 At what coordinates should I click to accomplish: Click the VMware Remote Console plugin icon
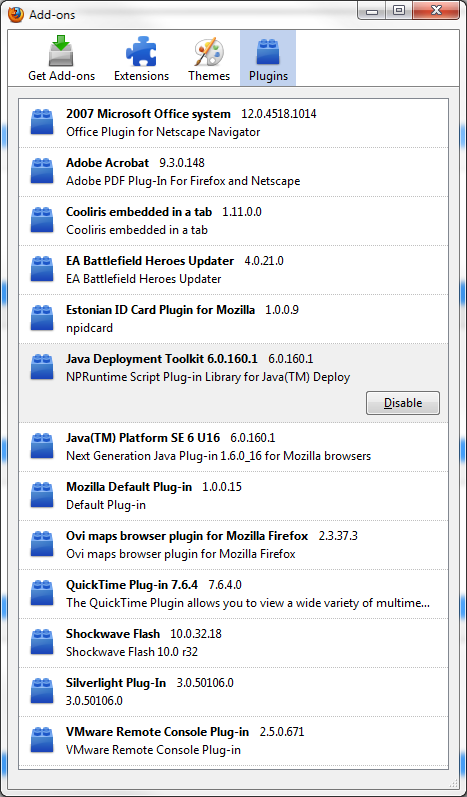click(x=42, y=740)
